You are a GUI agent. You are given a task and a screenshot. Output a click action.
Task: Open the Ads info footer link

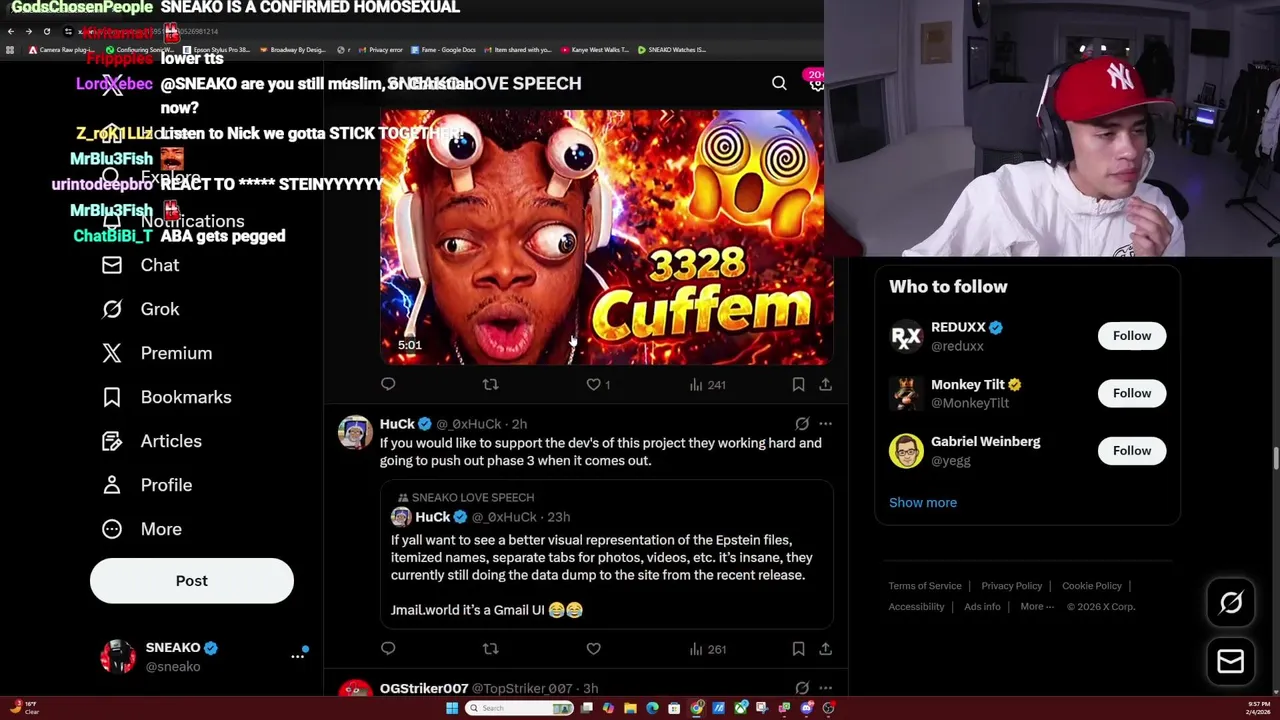pyautogui.click(x=982, y=607)
